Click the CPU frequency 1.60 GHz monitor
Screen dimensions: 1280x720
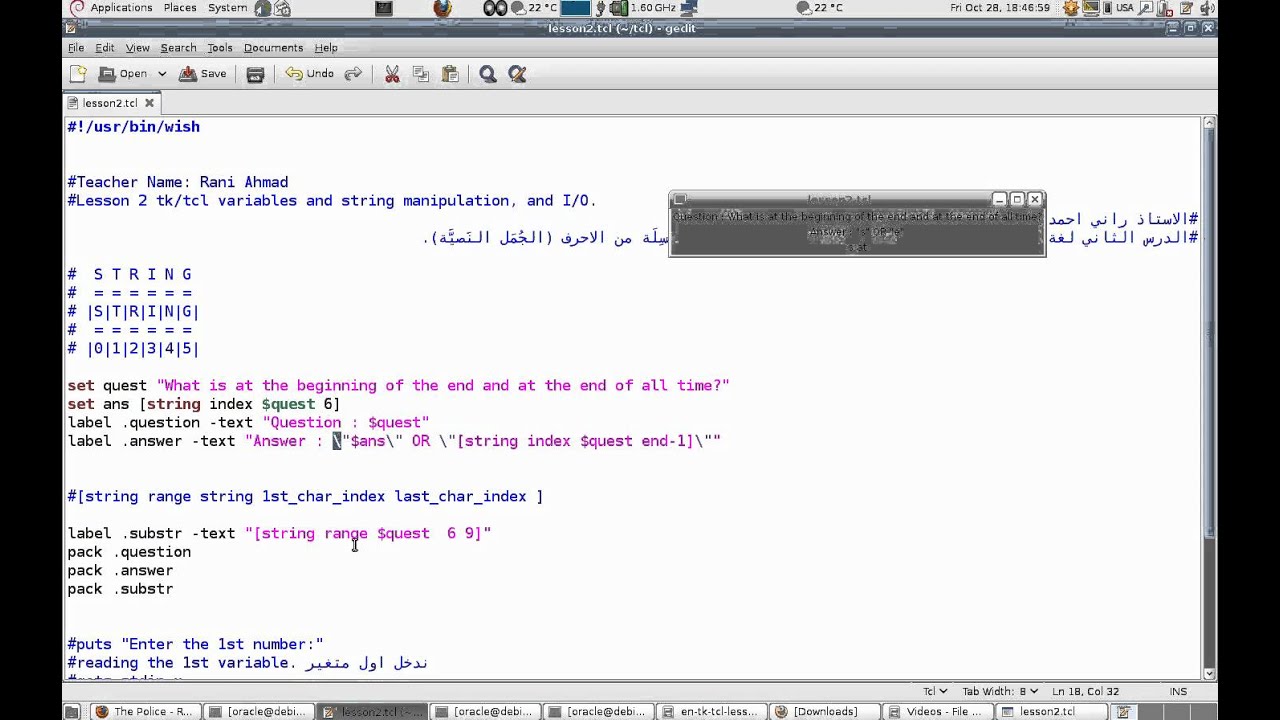point(644,8)
